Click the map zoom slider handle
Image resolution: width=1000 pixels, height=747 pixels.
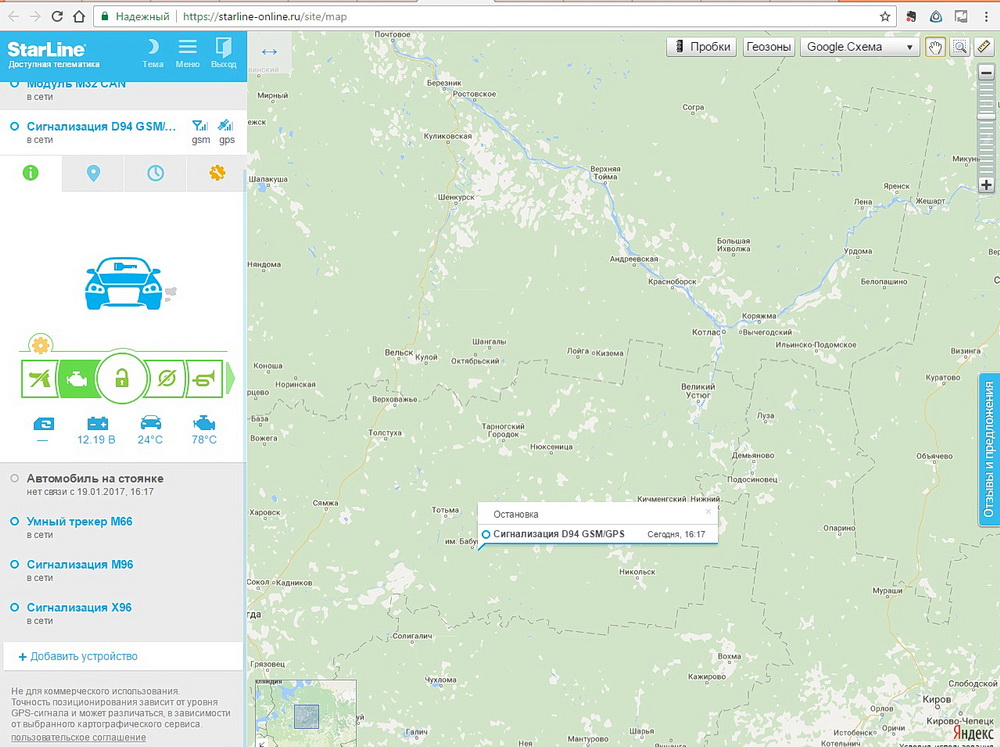pyautogui.click(x=986, y=116)
